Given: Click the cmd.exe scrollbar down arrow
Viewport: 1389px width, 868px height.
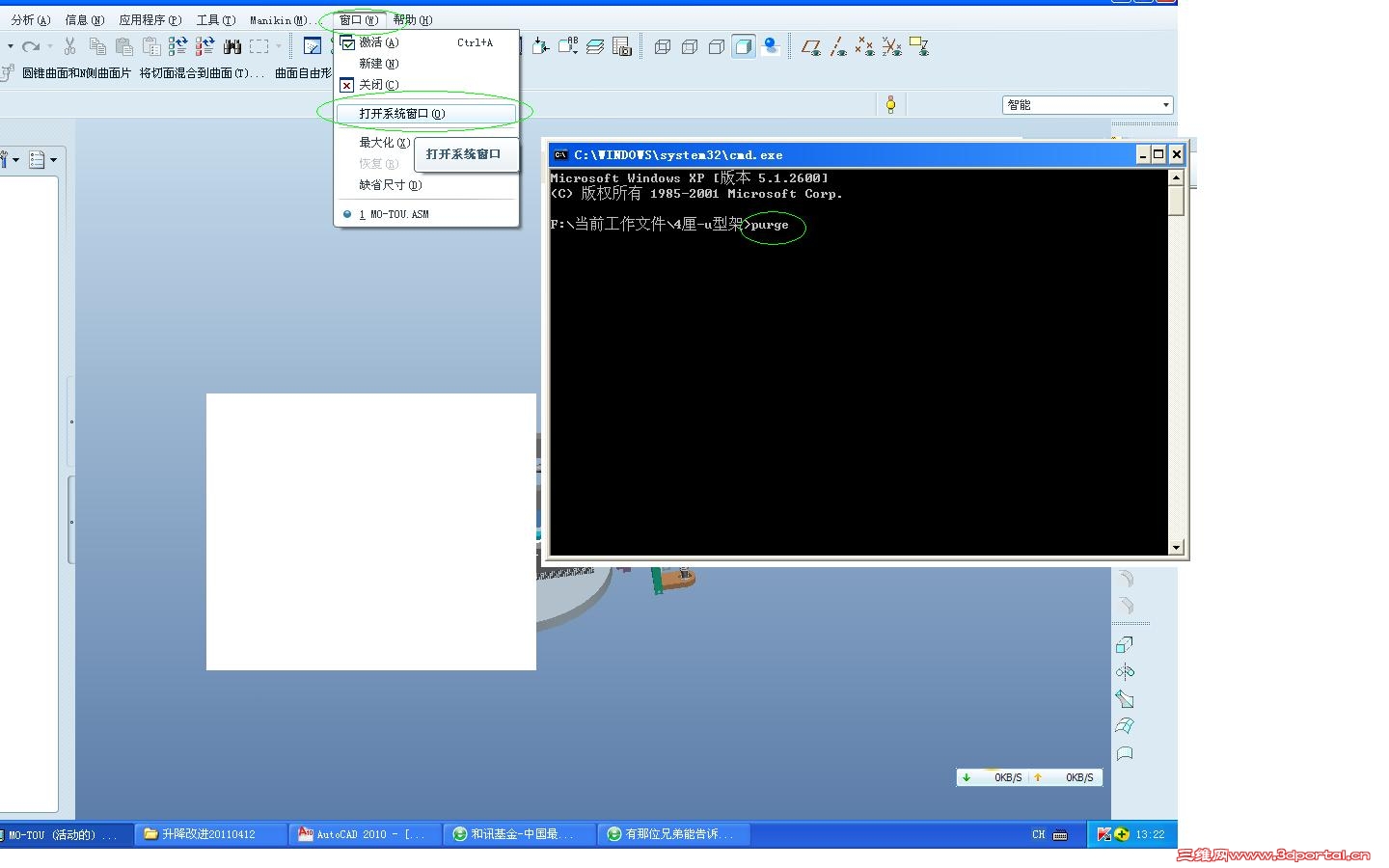Looking at the screenshot, I should 1176,548.
